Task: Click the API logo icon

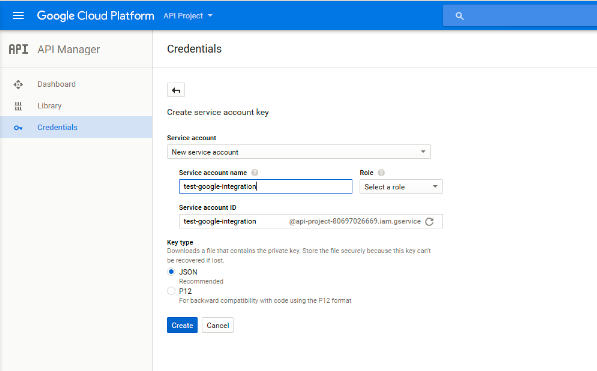Action: click(x=18, y=49)
